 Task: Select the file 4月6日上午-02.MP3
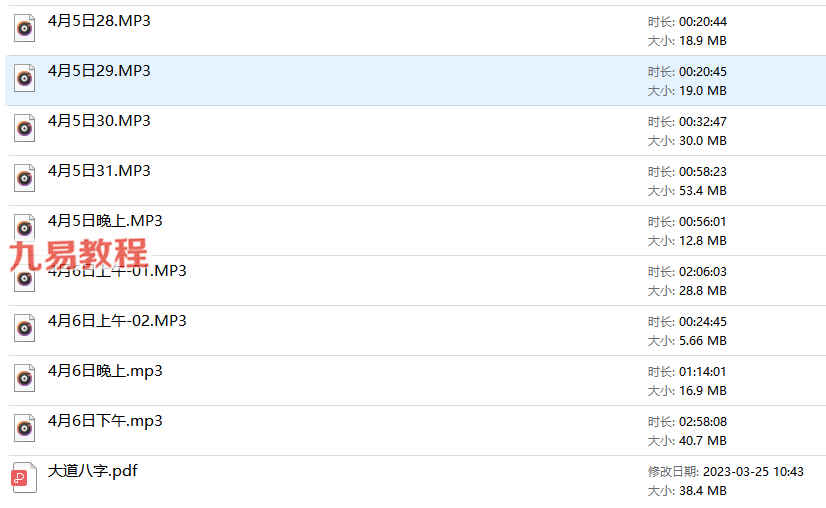(117, 321)
